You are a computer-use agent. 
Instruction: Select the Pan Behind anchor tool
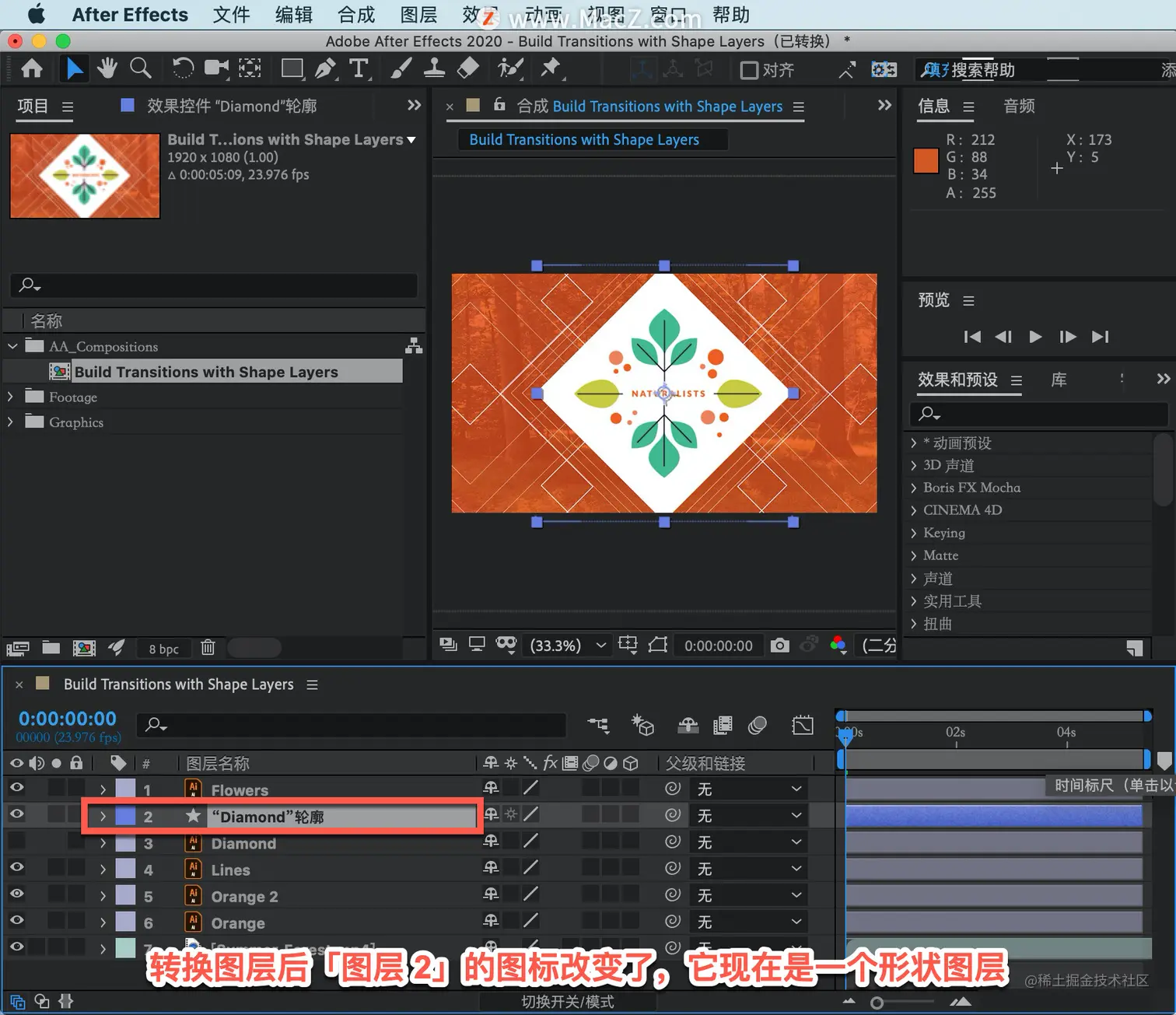point(250,69)
